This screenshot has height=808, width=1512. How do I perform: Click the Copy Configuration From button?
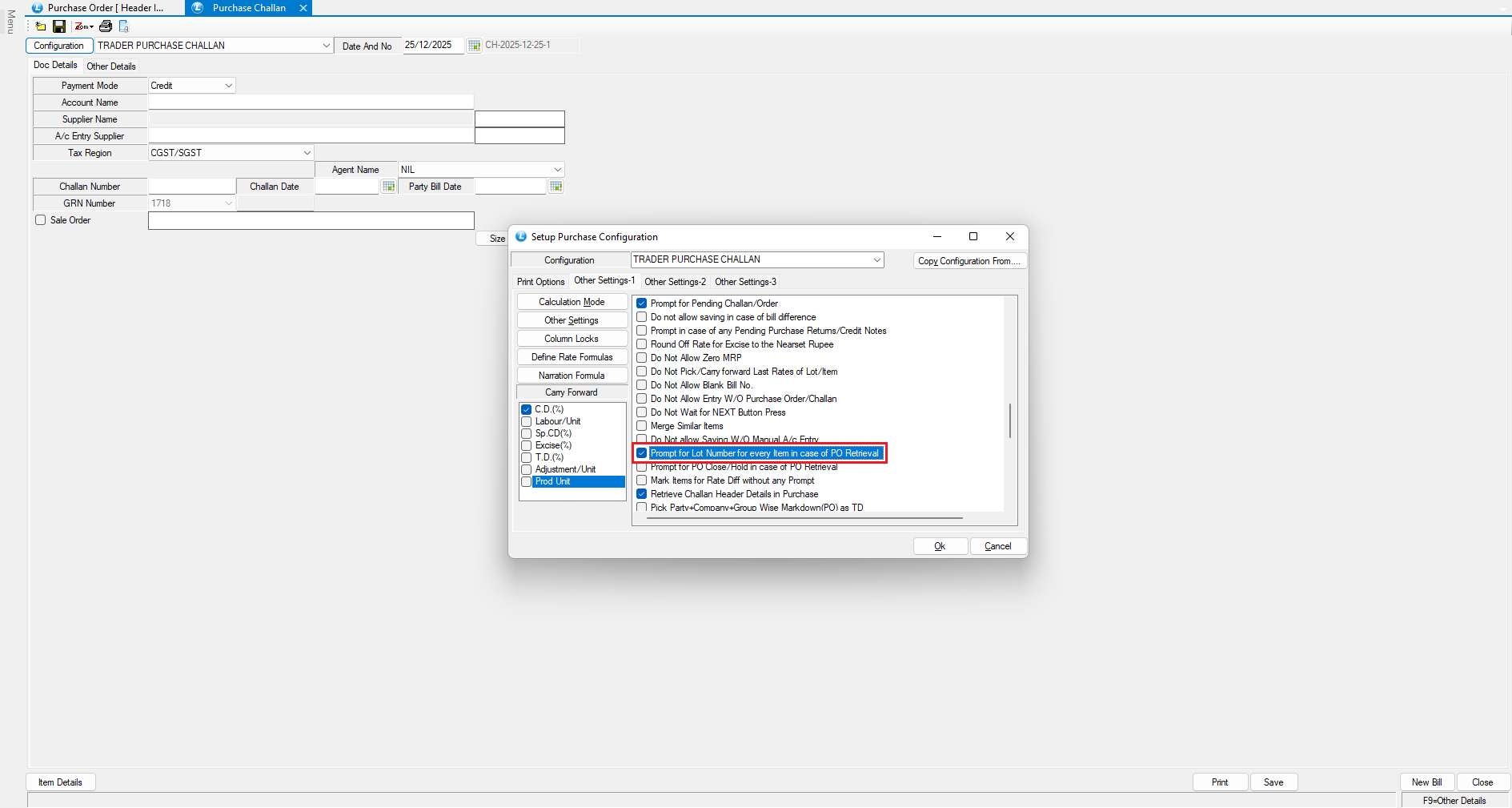[969, 261]
